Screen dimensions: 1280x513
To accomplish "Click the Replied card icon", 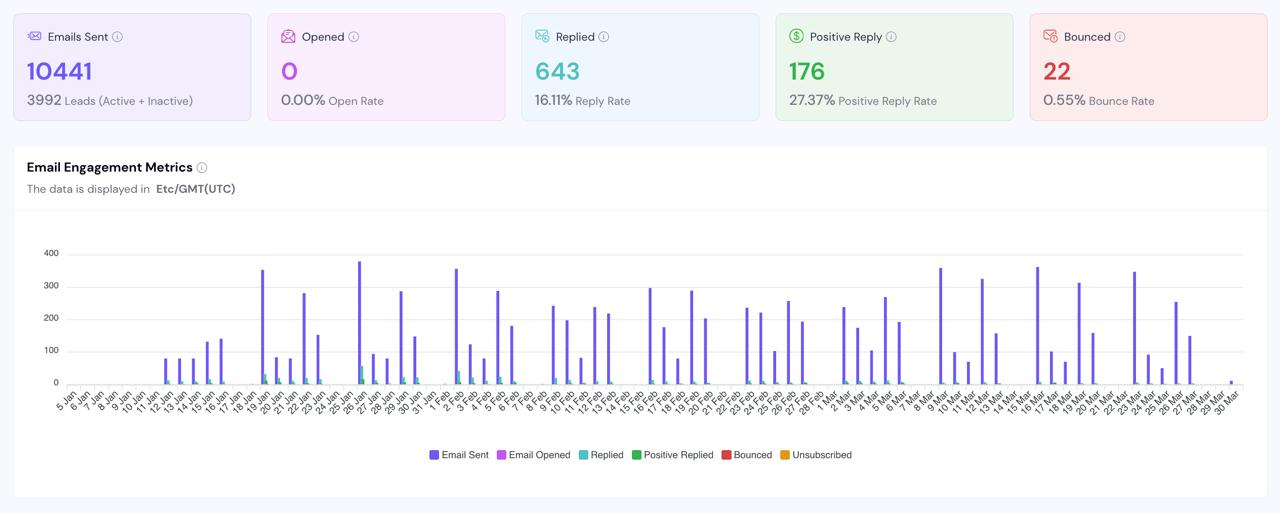I will 542,36.
